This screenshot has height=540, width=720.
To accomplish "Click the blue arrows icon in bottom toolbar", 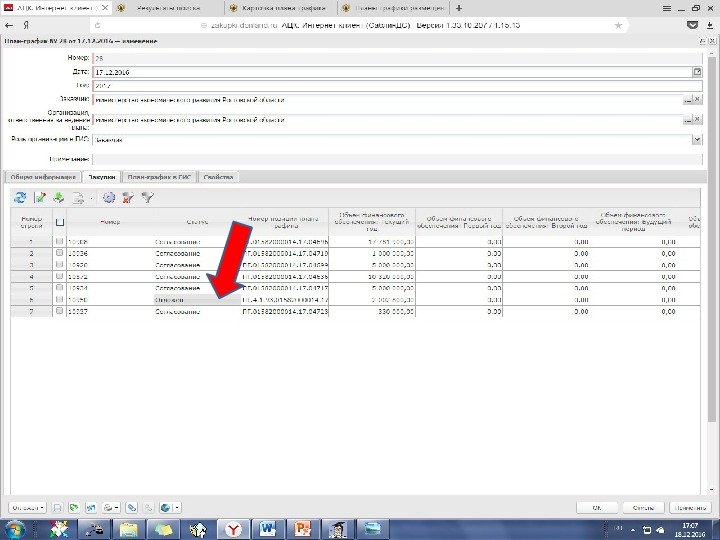I will click(x=91, y=507).
